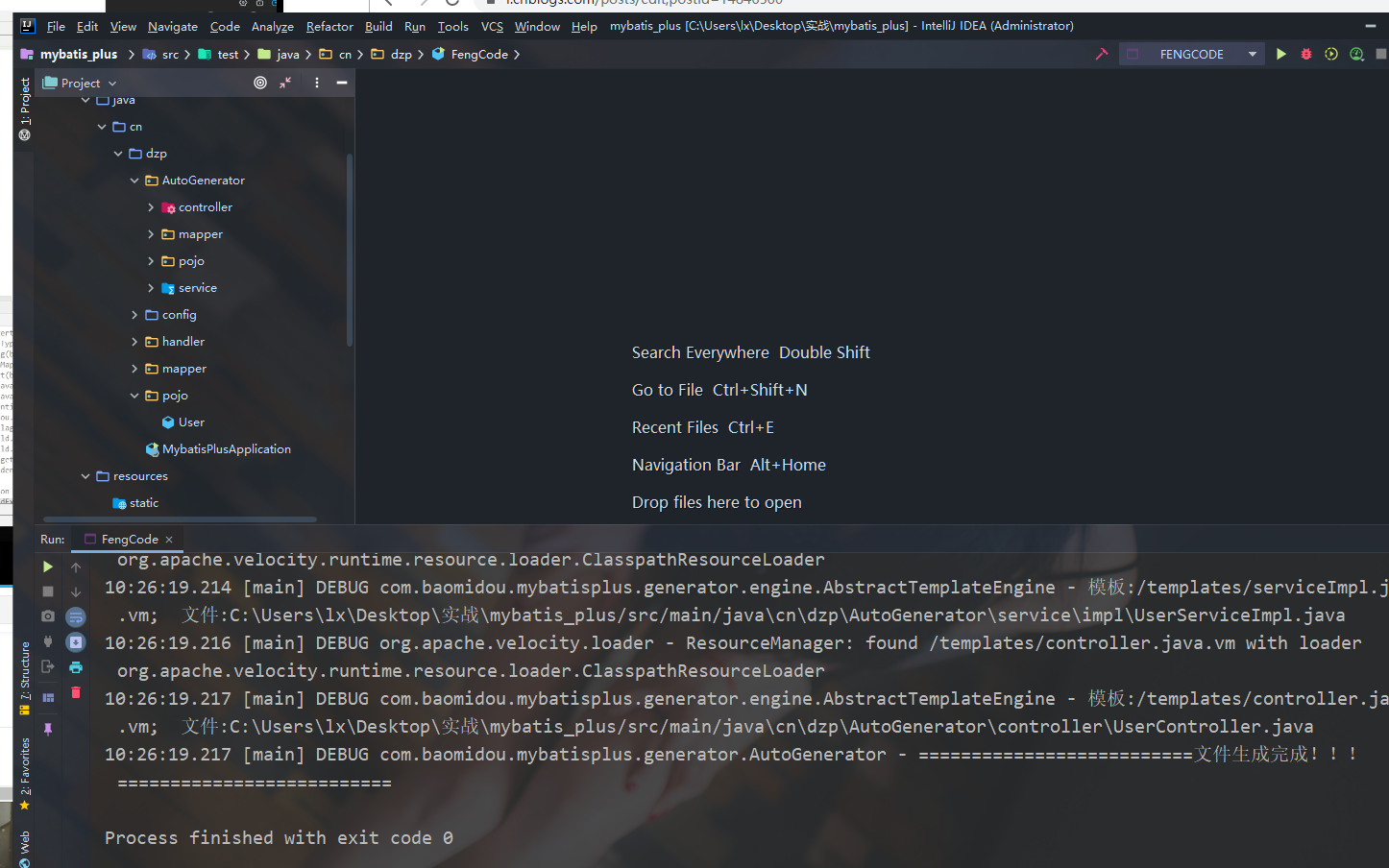Open the FENGCODE run configuration dropdown

(x=1190, y=54)
